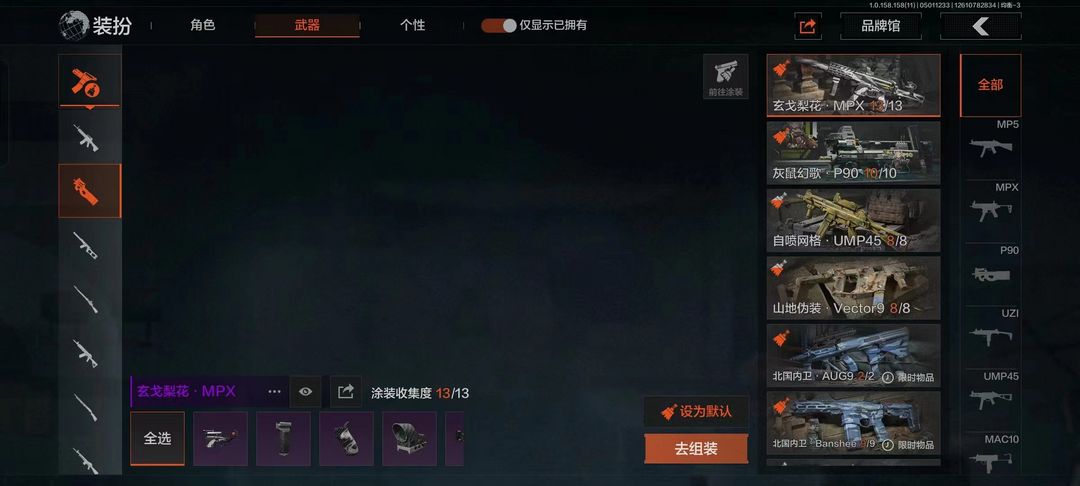Screen dimensions: 1080x486
Task: Switch to the 角色 tab
Action: pyautogui.click(x=203, y=25)
